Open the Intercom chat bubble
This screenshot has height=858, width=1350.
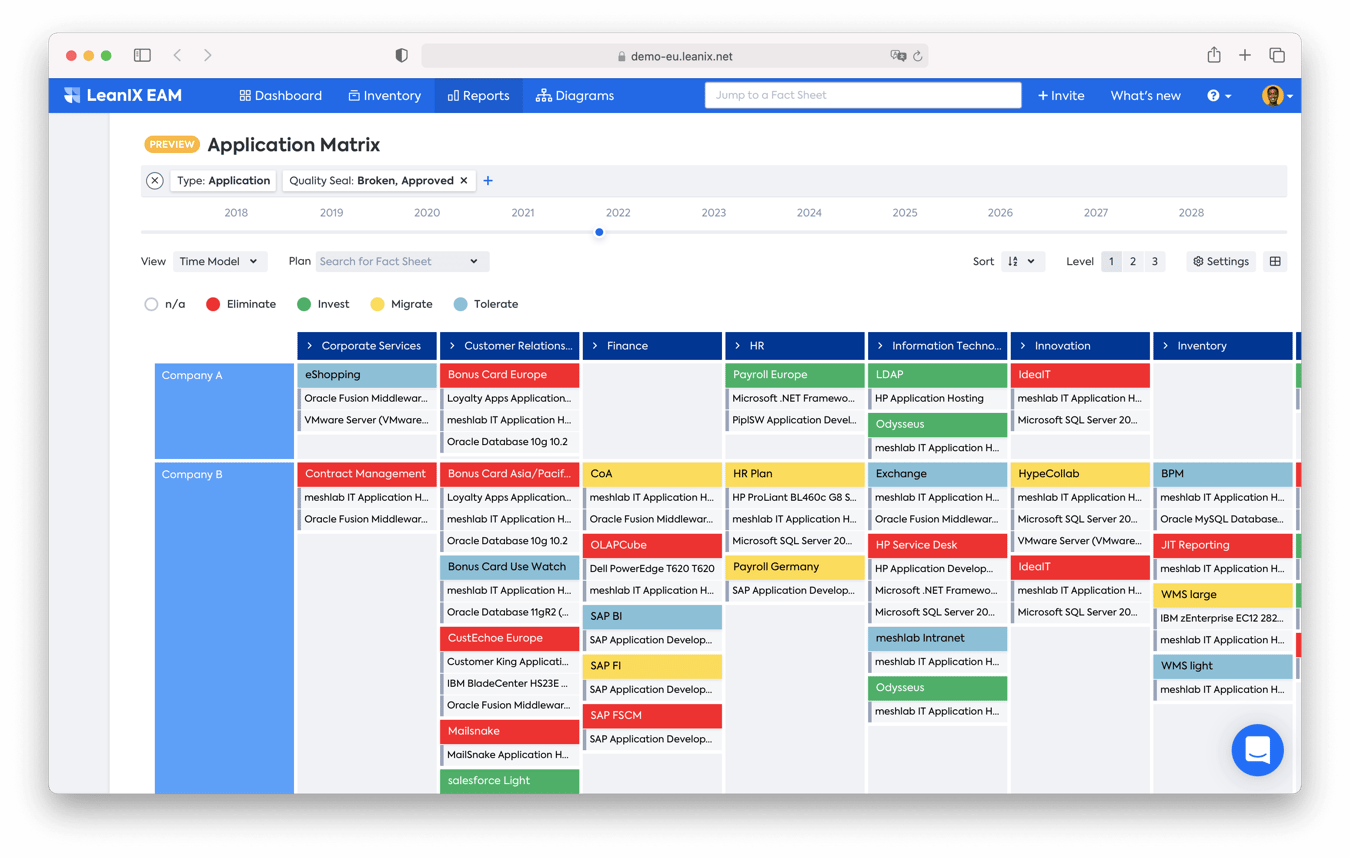(1257, 750)
